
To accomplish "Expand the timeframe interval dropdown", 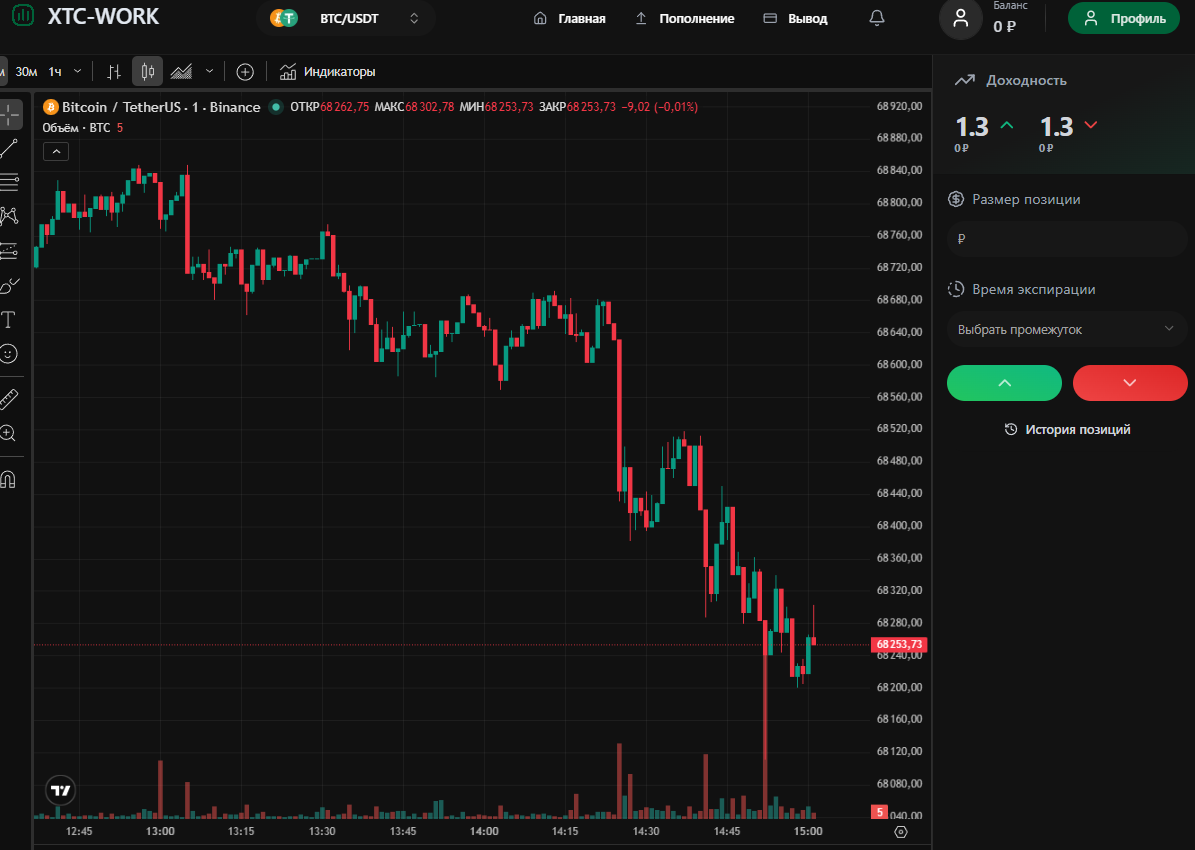I will pos(78,71).
